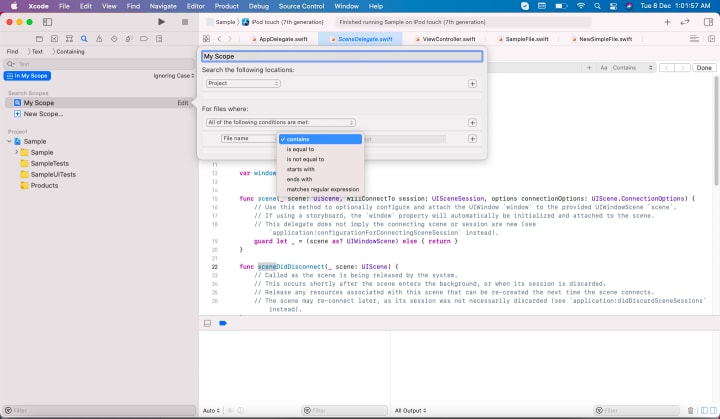This screenshot has width=720, height=419.
Task: Open Auto variables scope dropdown
Action: point(211,410)
